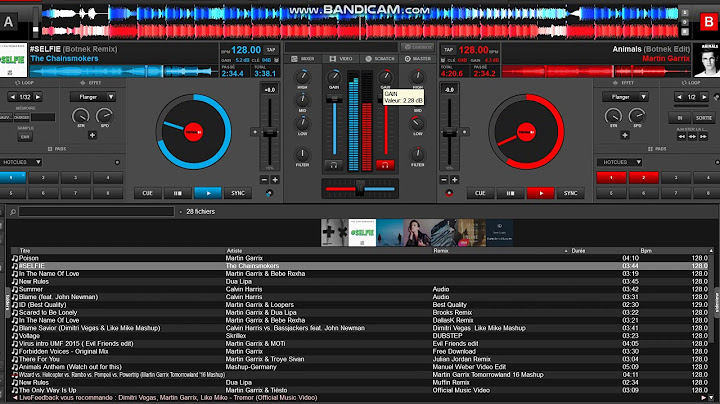720x404 pixels.
Task: Select the Voltage by Skrillex row
Action: point(360,336)
